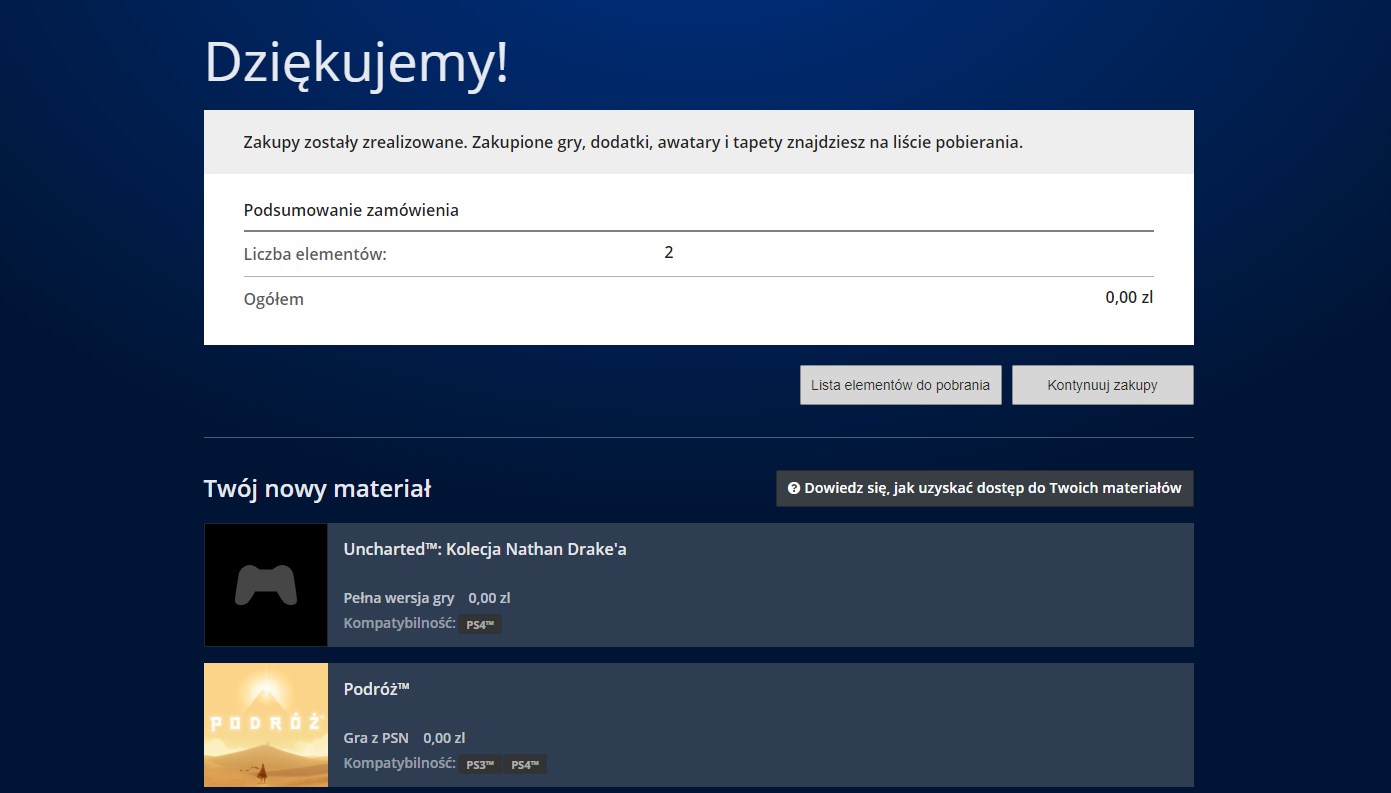Click Pełna wersja gry label
Image resolution: width=1391 pixels, height=793 pixels.
[x=399, y=598]
